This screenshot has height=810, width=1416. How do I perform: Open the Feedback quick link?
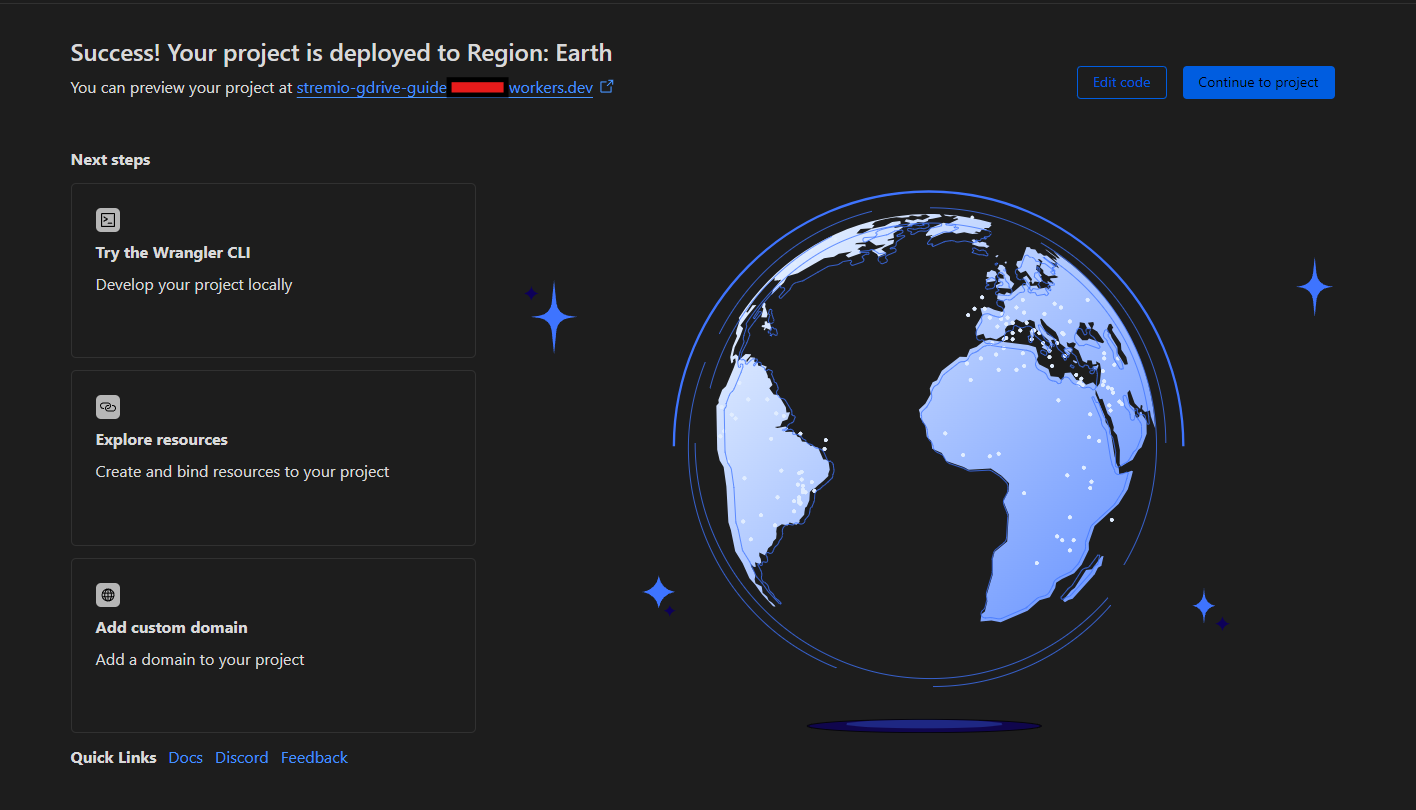click(x=314, y=758)
